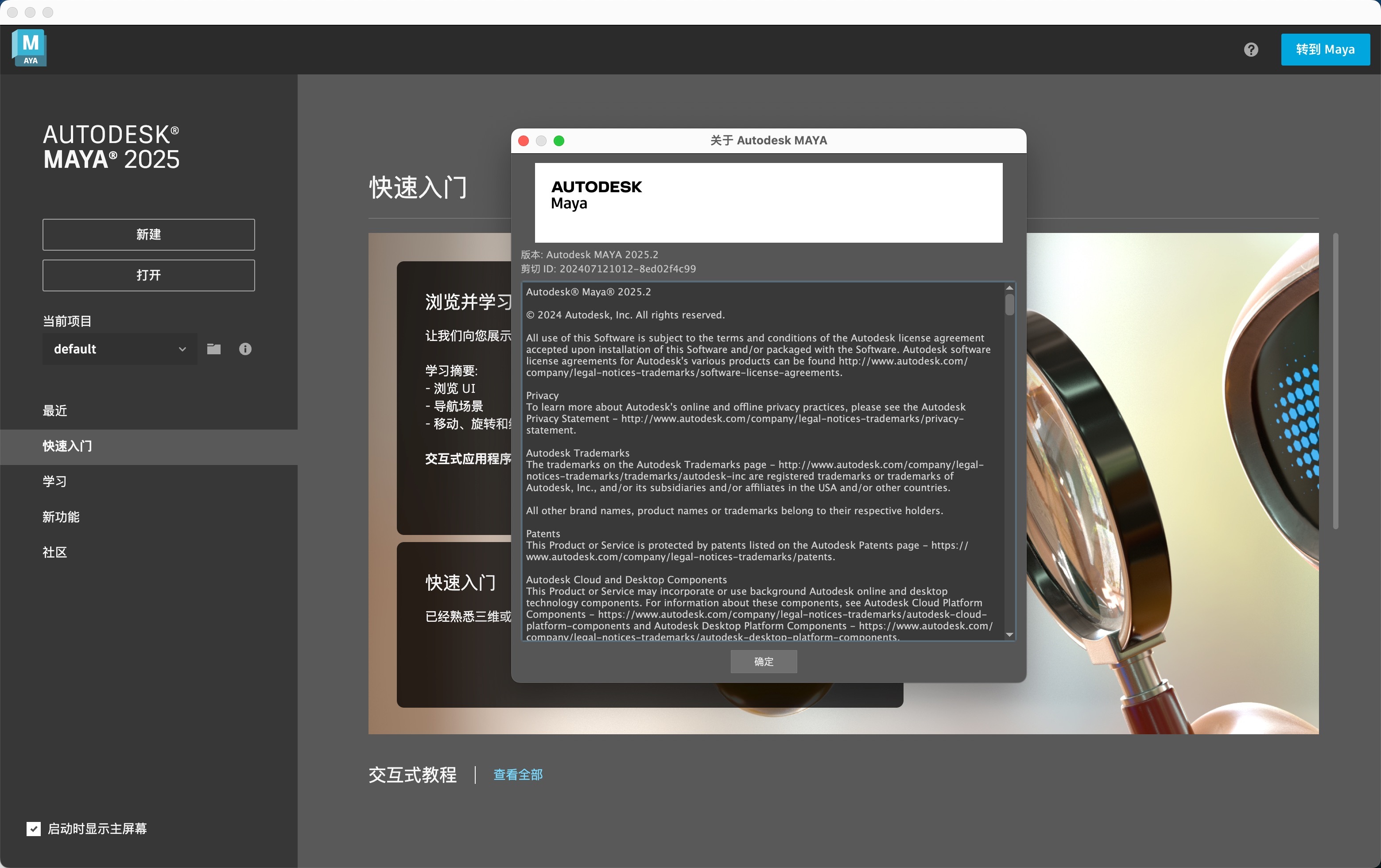Click the license text scrollbar up arrow
The image size is (1381, 868).
(x=1009, y=288)
